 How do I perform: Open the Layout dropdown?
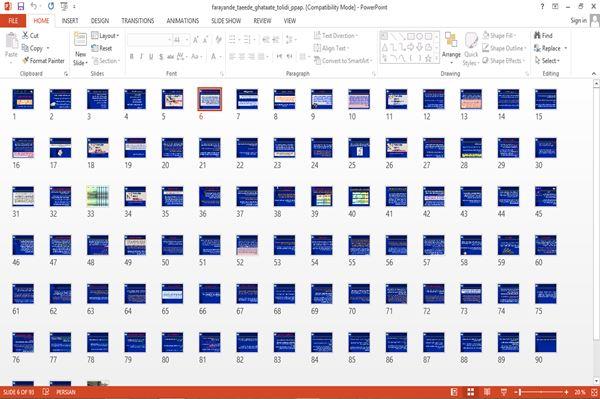pos(105,36)
